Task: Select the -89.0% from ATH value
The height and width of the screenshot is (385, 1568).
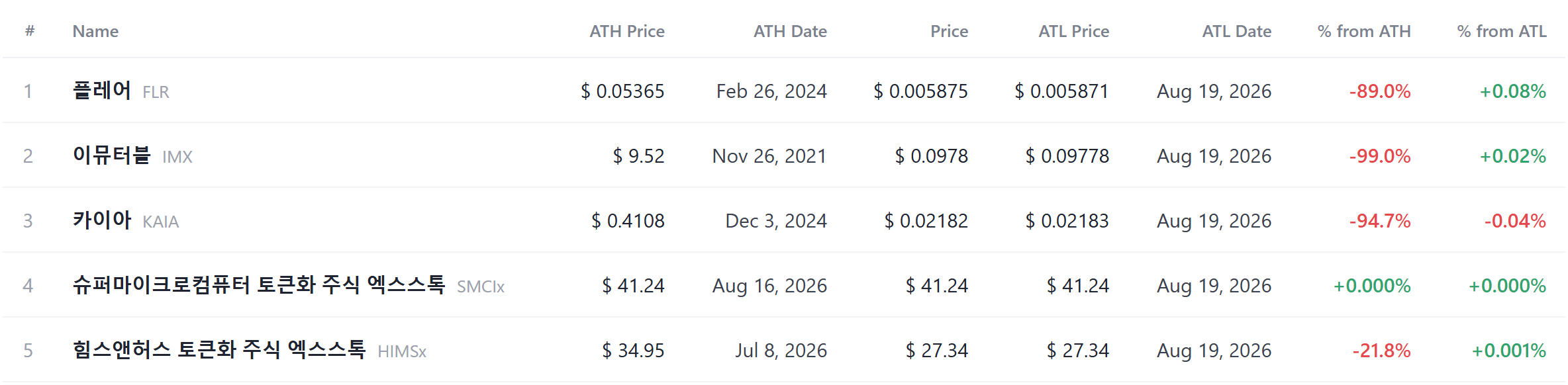Action: click(1380, 91)
